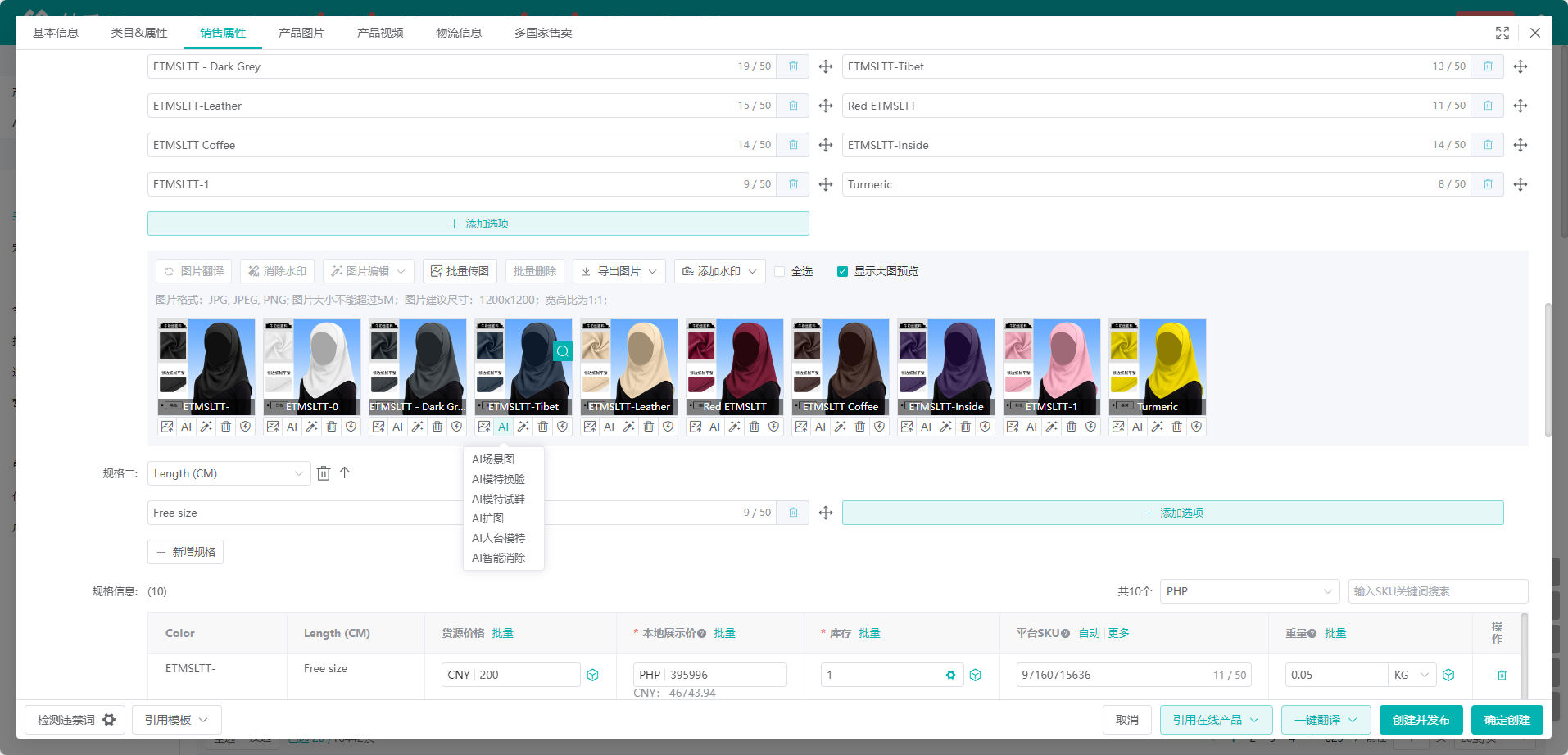Check the 全选 select-all checkbox
The height and width of the screenshot is (755, 1568).
coord(780,271)
